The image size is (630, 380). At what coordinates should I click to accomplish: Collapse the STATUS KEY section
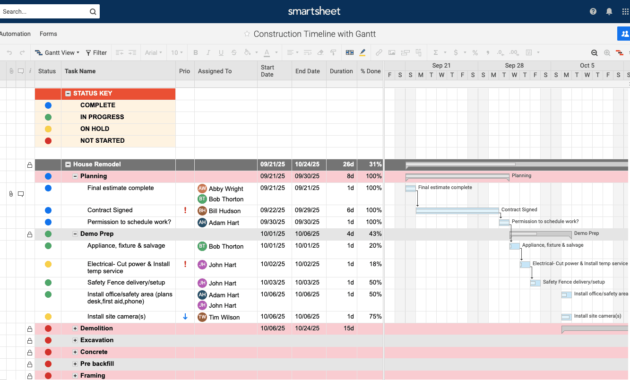(68, 94)
